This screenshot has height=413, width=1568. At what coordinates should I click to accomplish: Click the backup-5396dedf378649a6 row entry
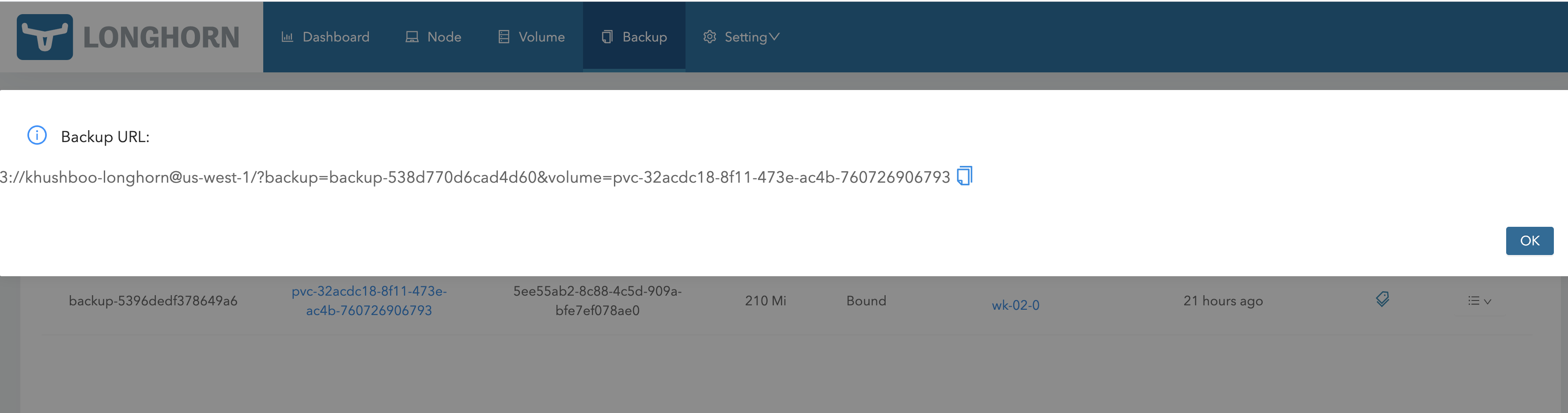point(153,299)
